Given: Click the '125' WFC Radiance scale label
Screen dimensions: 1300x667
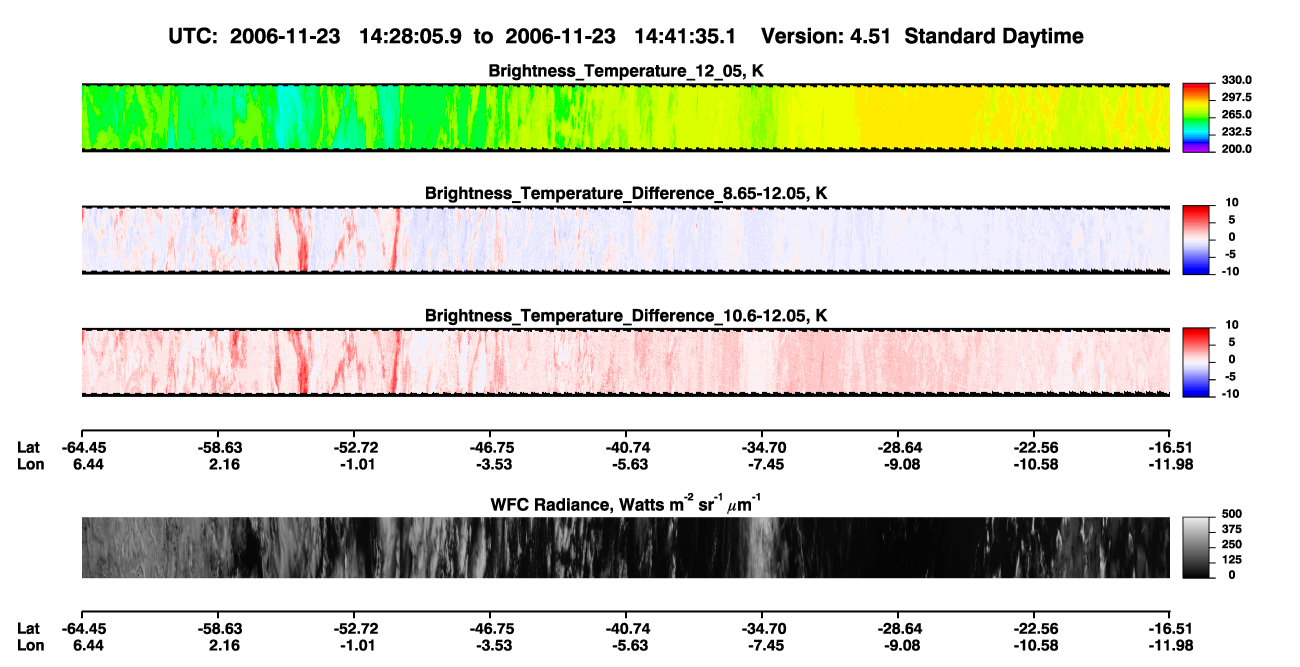Looking at the screenshot, I should pyautogui.click(x=1232, y=560).
